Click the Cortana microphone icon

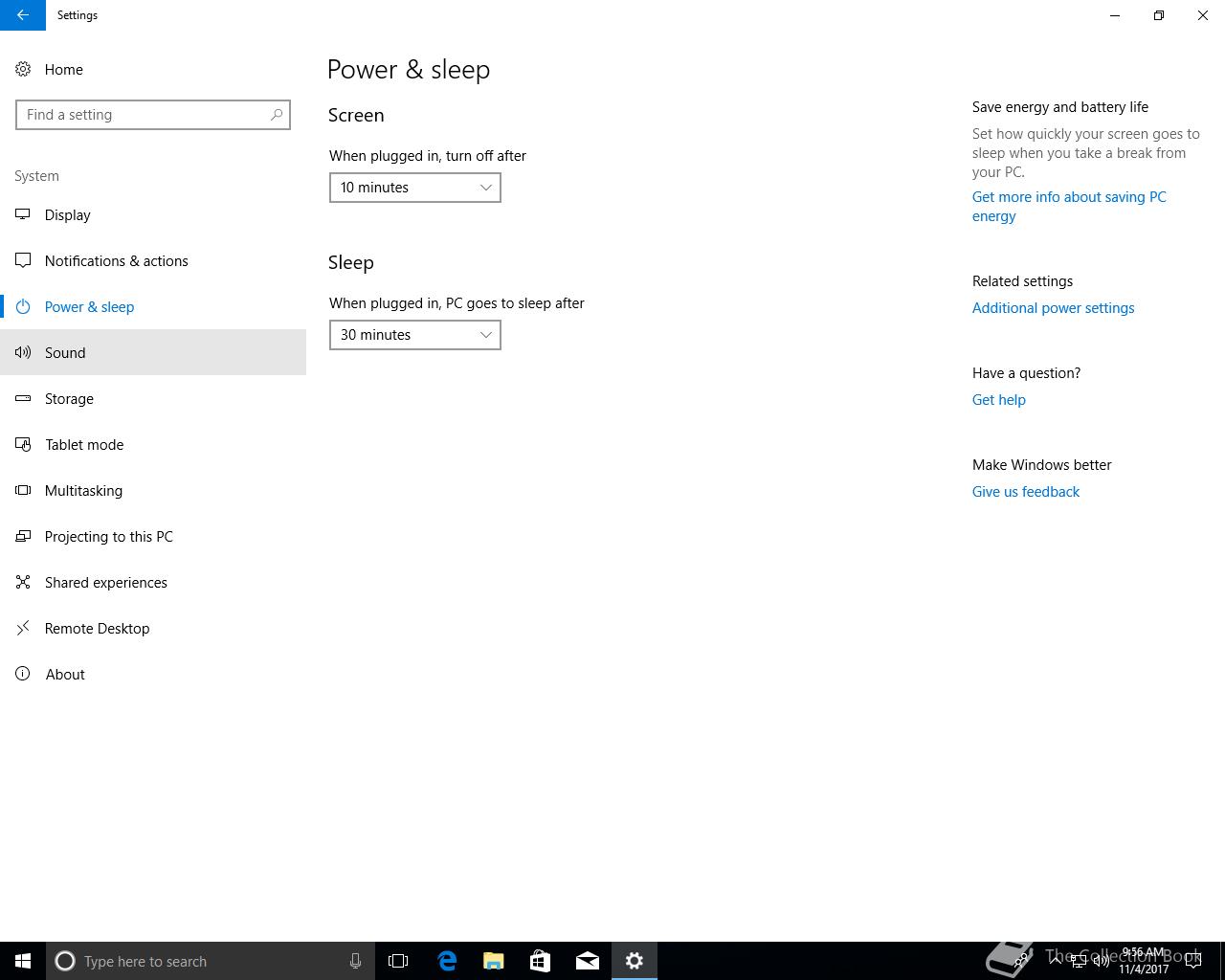355,961
